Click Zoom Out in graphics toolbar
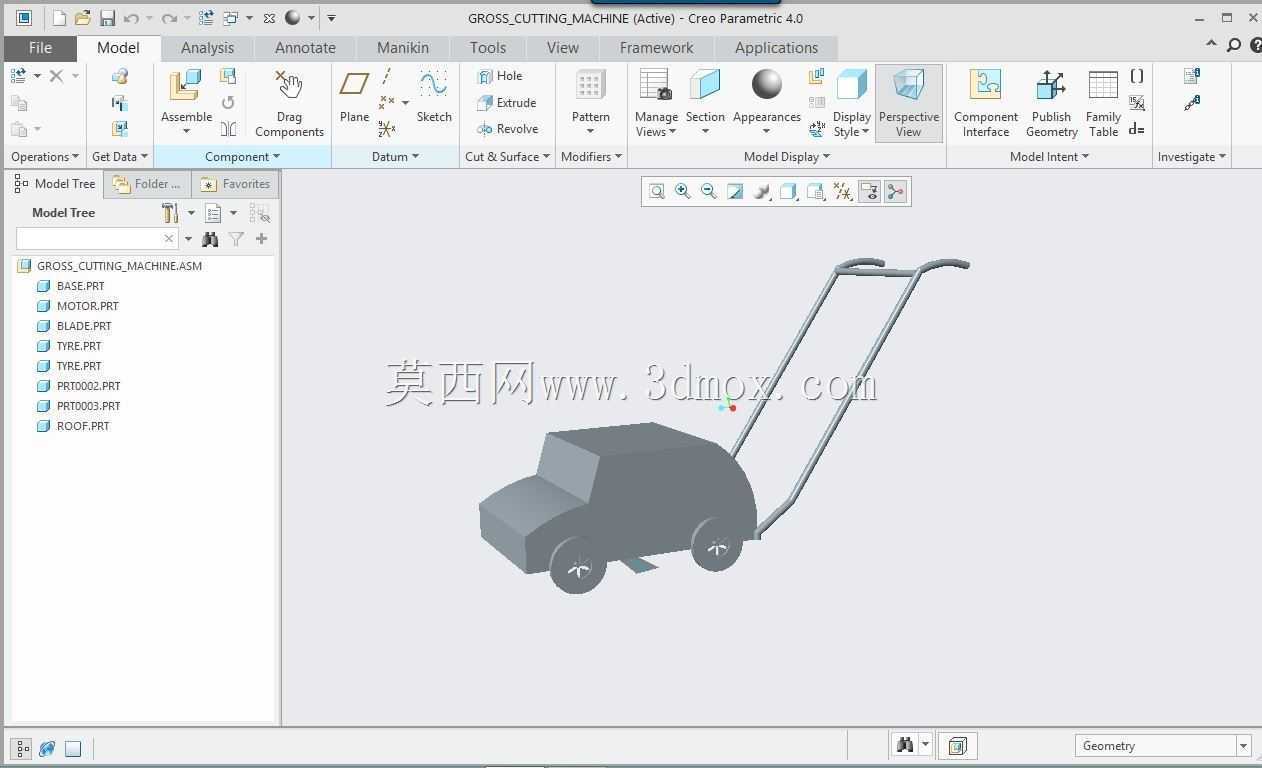1262x768 pixels. 709,191
